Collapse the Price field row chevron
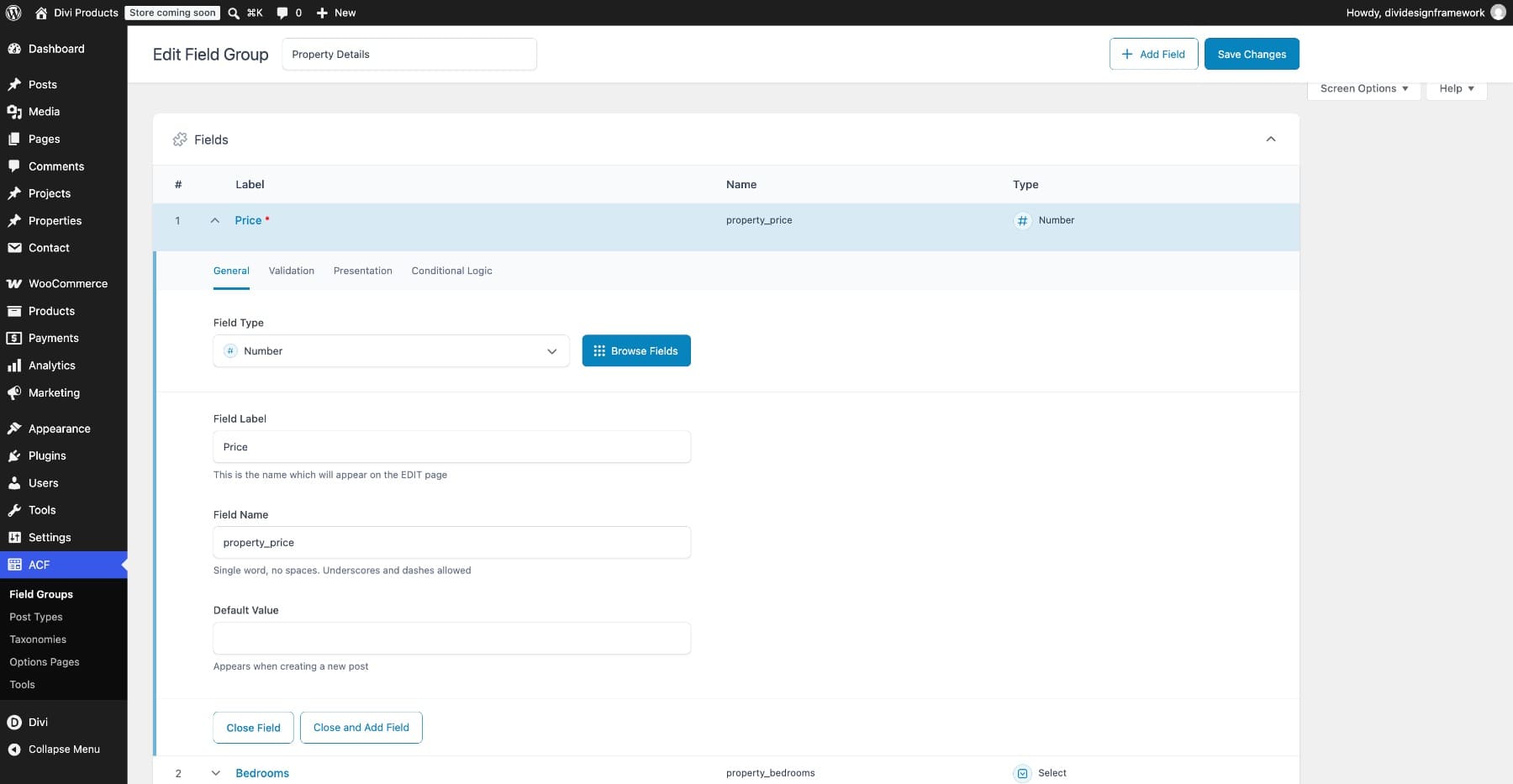Viewport: 1513px width, 784px height. point(215,221)
